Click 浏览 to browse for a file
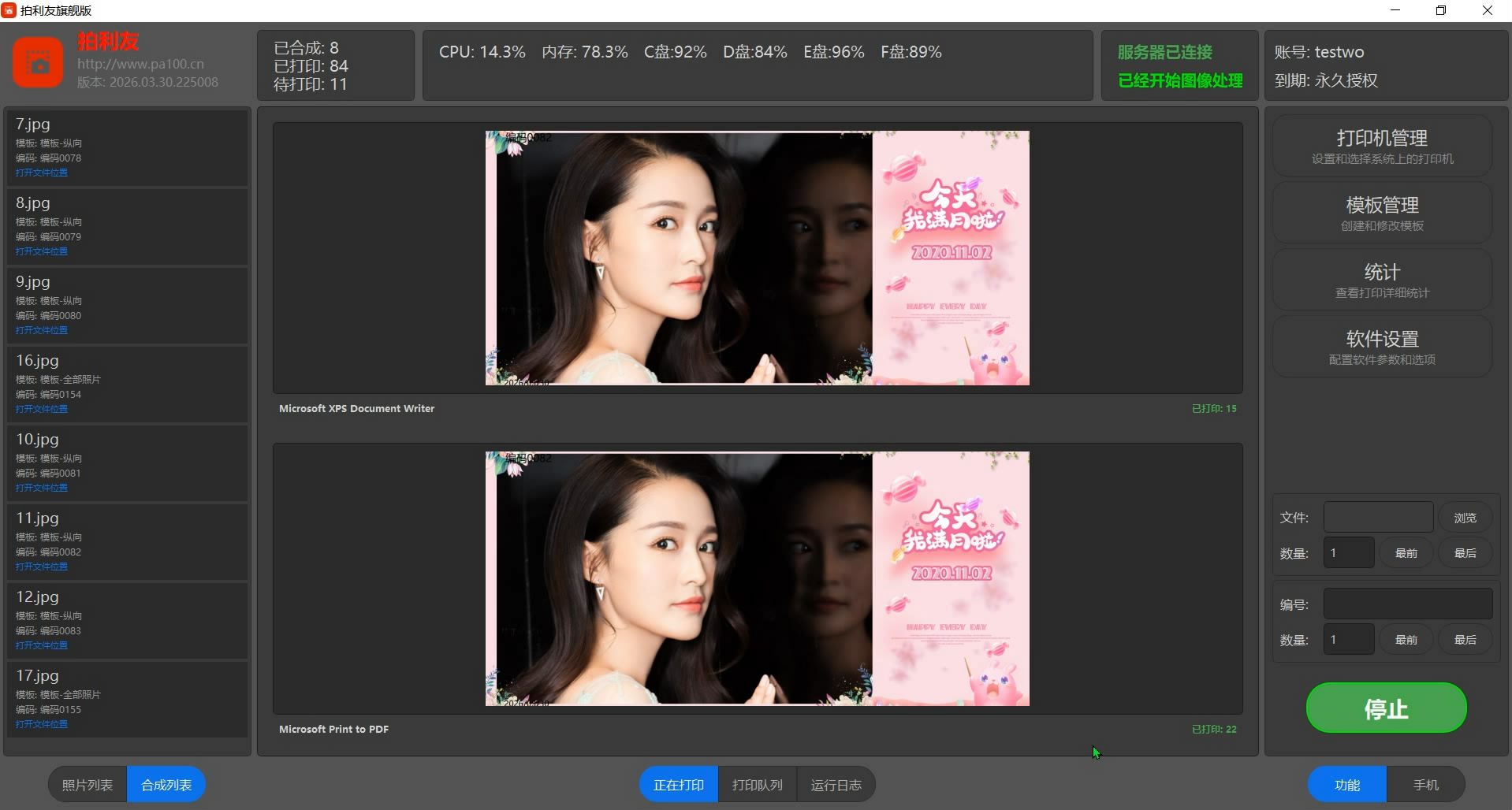The image size is (1512, 810). click(x=1465, y=518)
